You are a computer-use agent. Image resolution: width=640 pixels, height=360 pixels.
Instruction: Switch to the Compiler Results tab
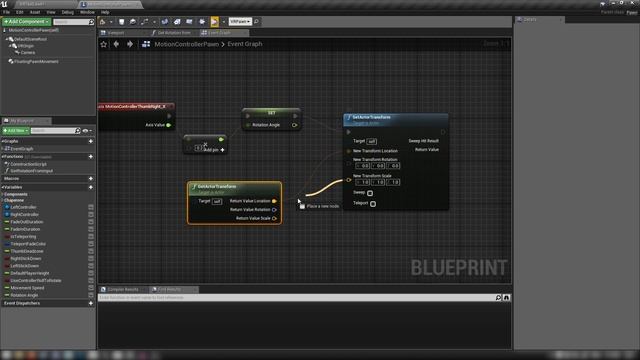[x=122, y=289]
